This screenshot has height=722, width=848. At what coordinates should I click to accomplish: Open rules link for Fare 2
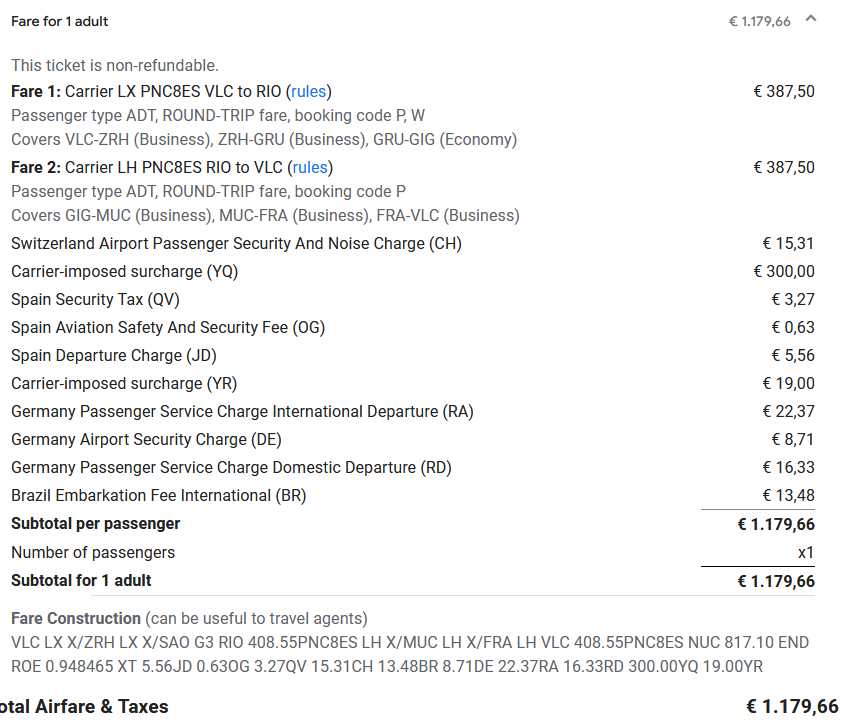coord(310,167)
